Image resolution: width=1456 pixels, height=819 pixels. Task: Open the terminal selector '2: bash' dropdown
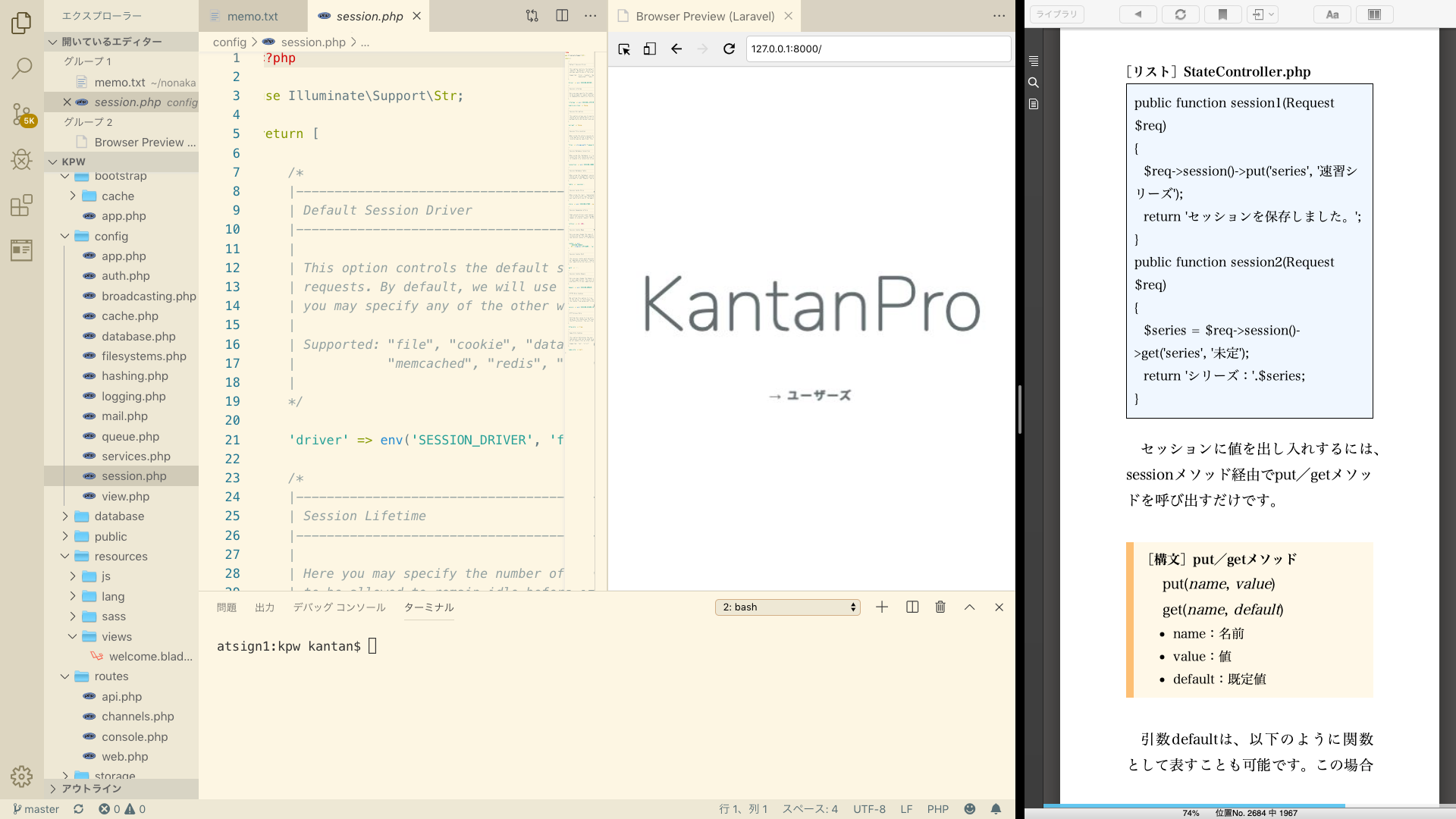click(787, 607)
